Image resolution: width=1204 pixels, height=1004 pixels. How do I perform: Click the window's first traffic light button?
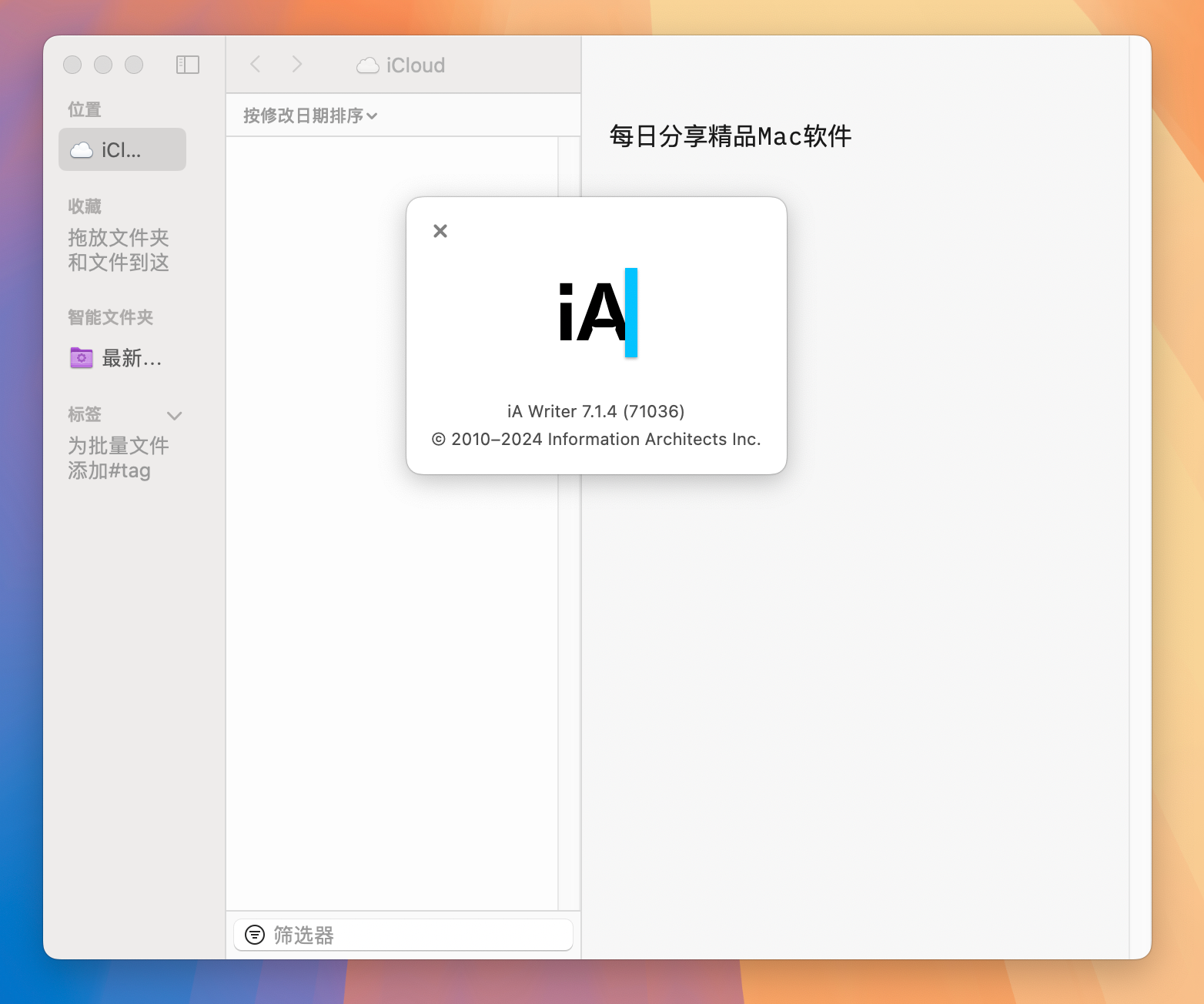coord(72,65)
